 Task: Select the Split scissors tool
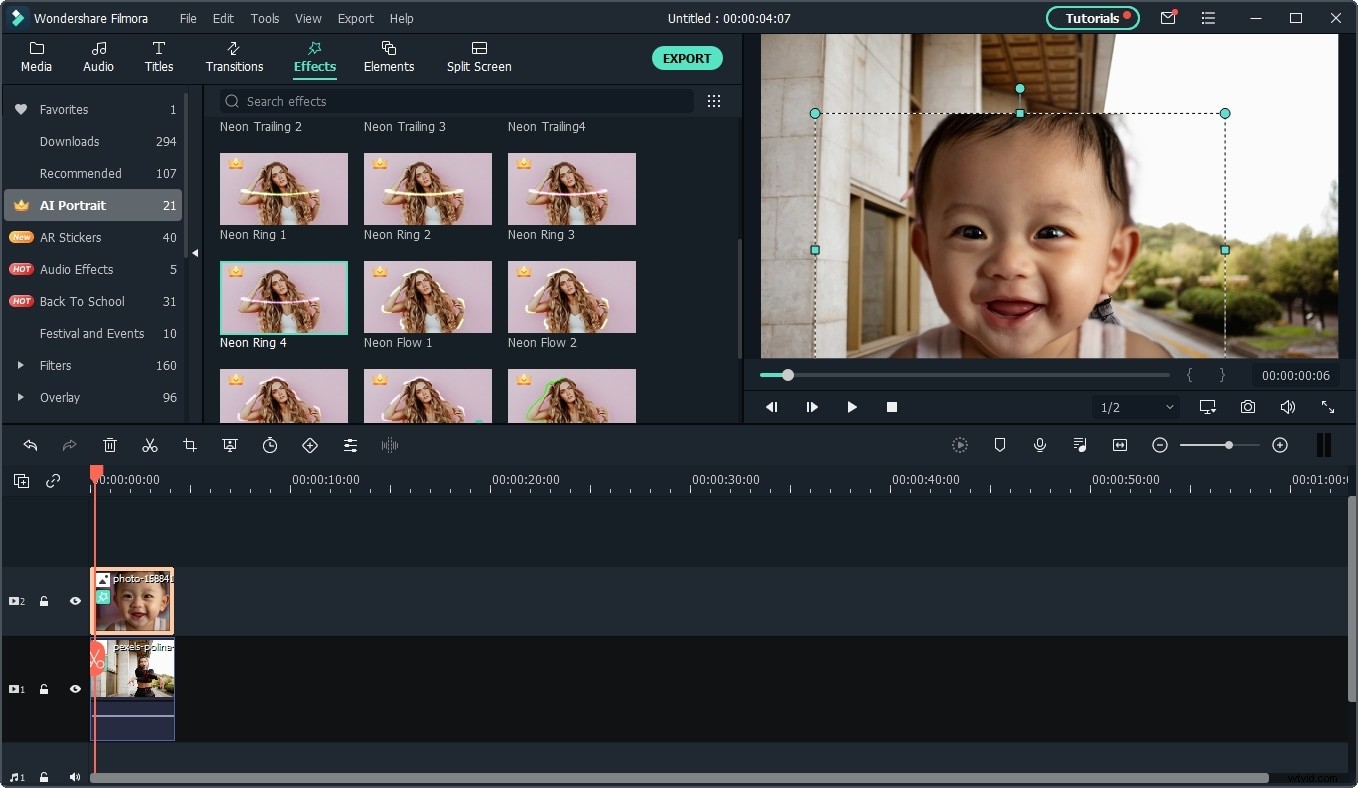point(150,445)
